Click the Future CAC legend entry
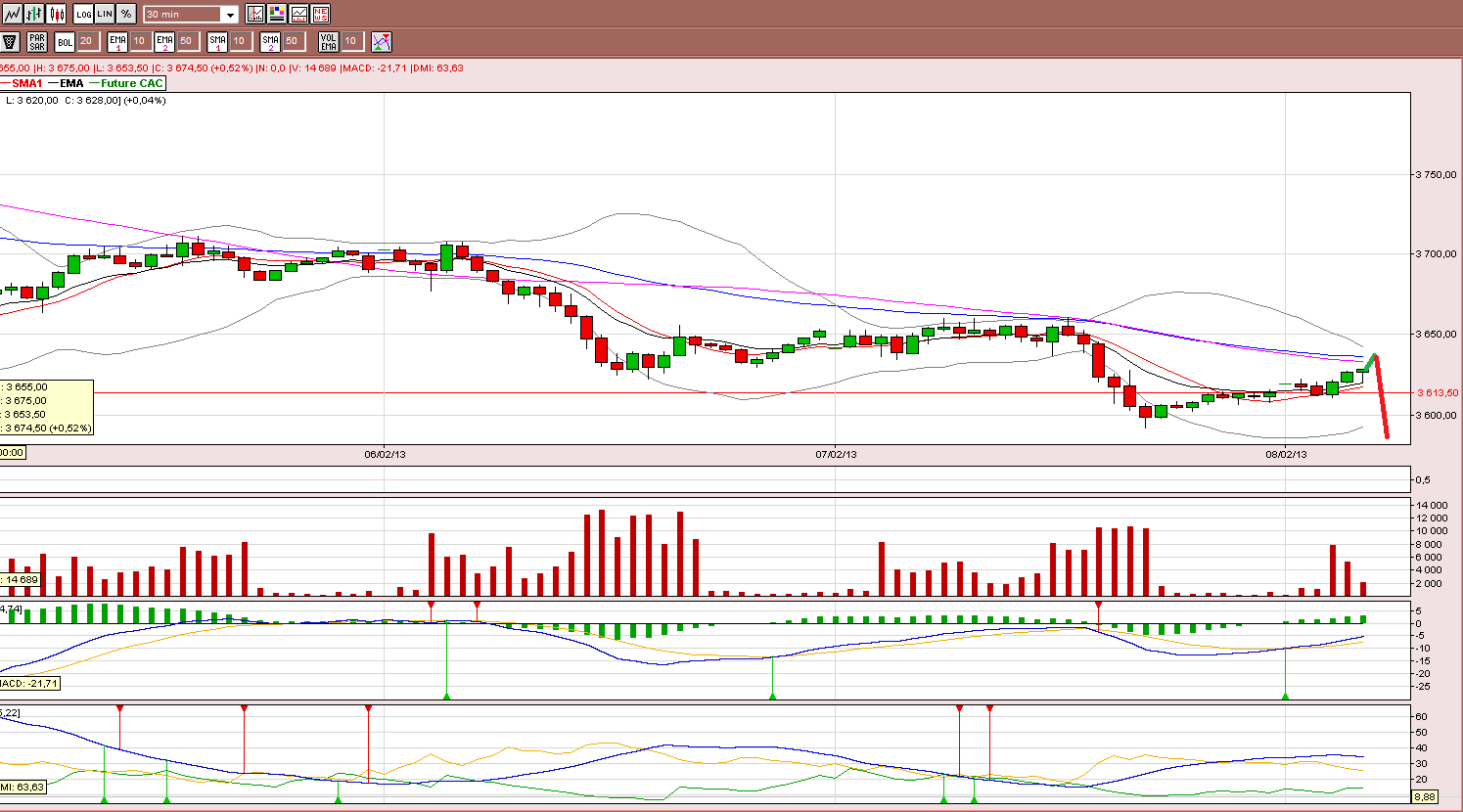Image resolution: width=1463 pixels, height=812 pixels. click(x=126, y=83)
